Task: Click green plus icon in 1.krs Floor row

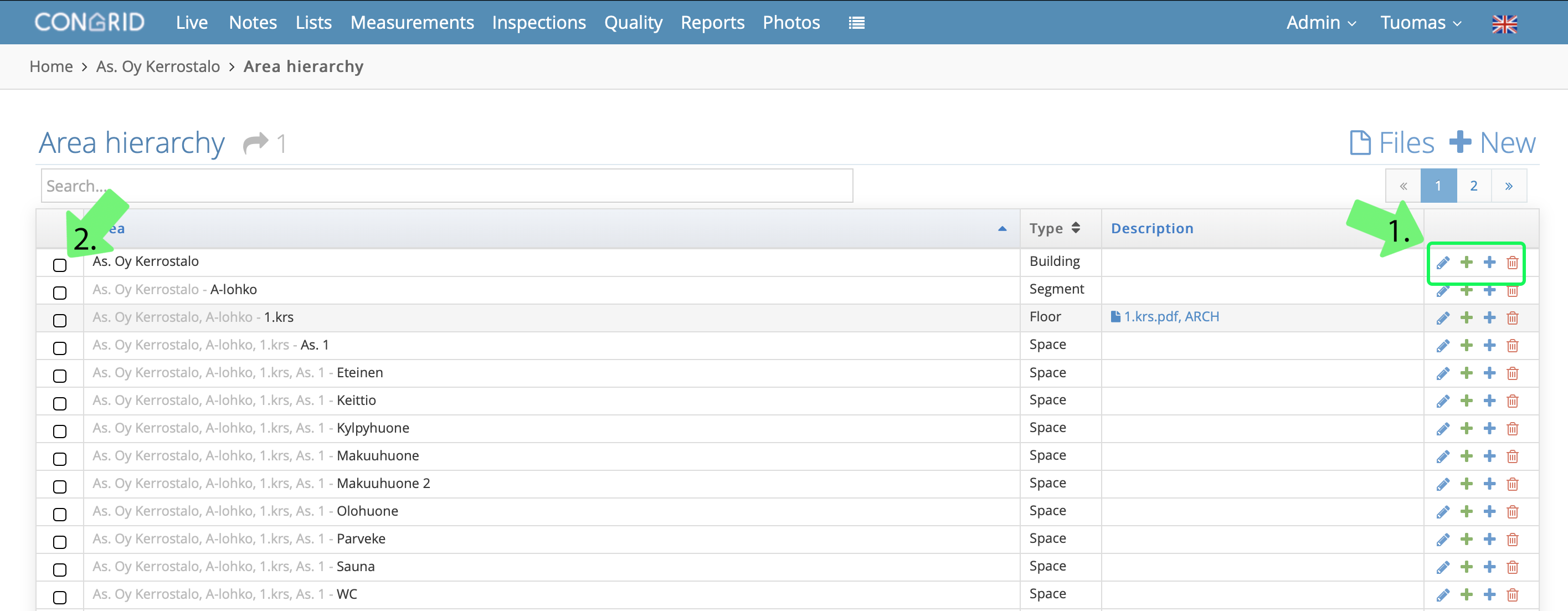Action: (x=1466, y=317)
